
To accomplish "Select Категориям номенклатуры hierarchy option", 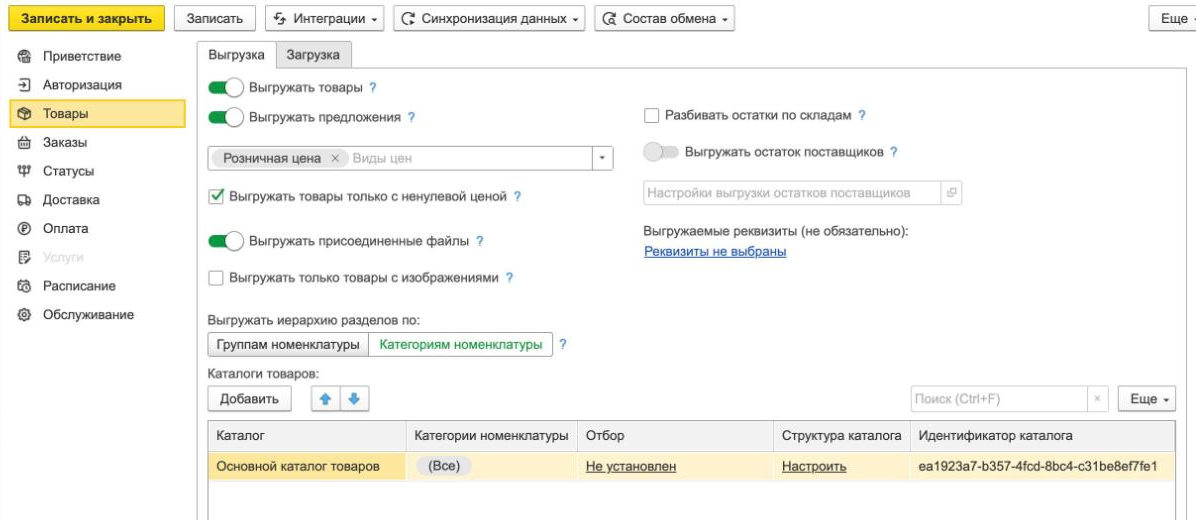I will (x=461, y=345).
